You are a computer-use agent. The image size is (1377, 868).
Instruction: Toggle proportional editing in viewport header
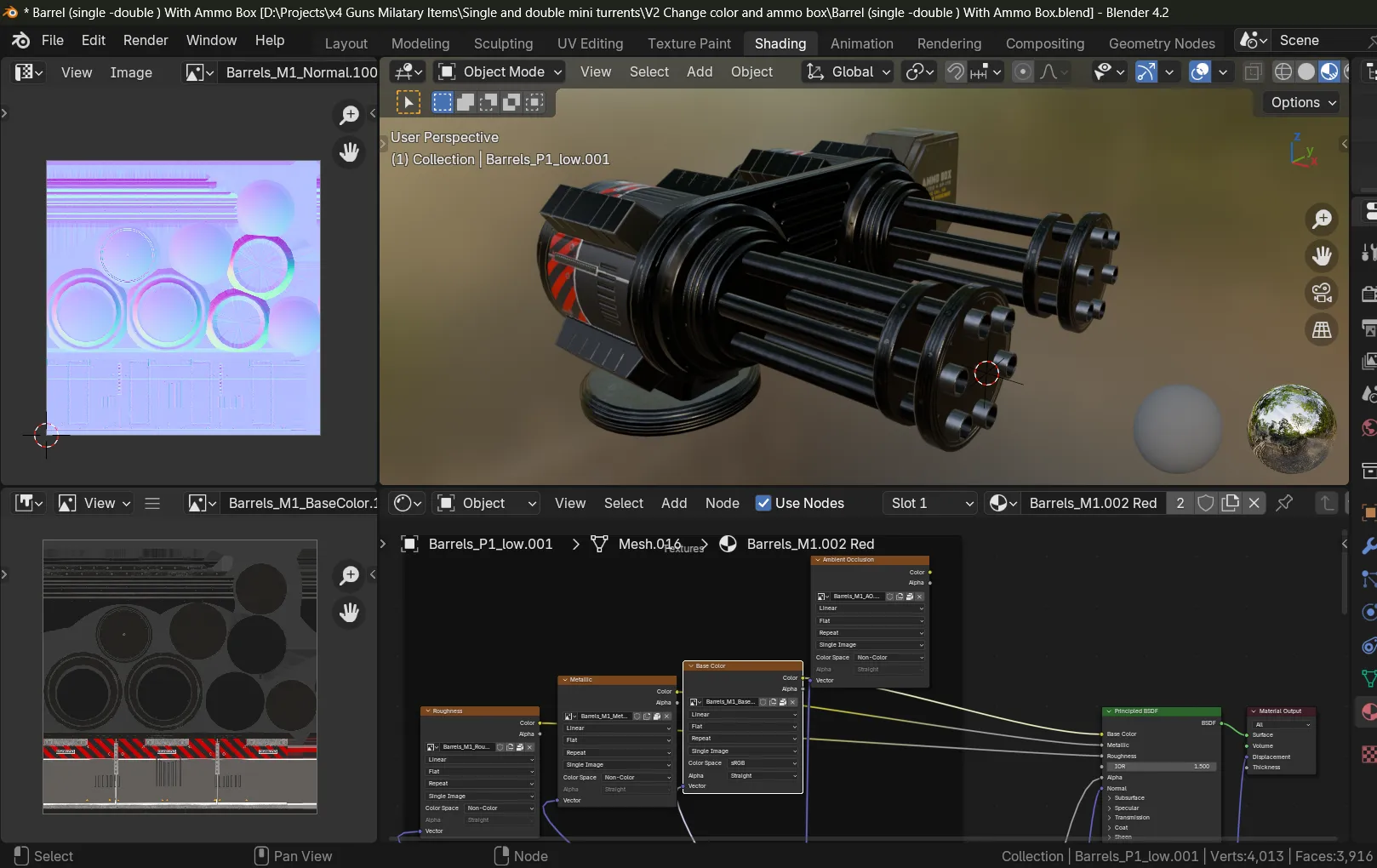[1023, 72]
